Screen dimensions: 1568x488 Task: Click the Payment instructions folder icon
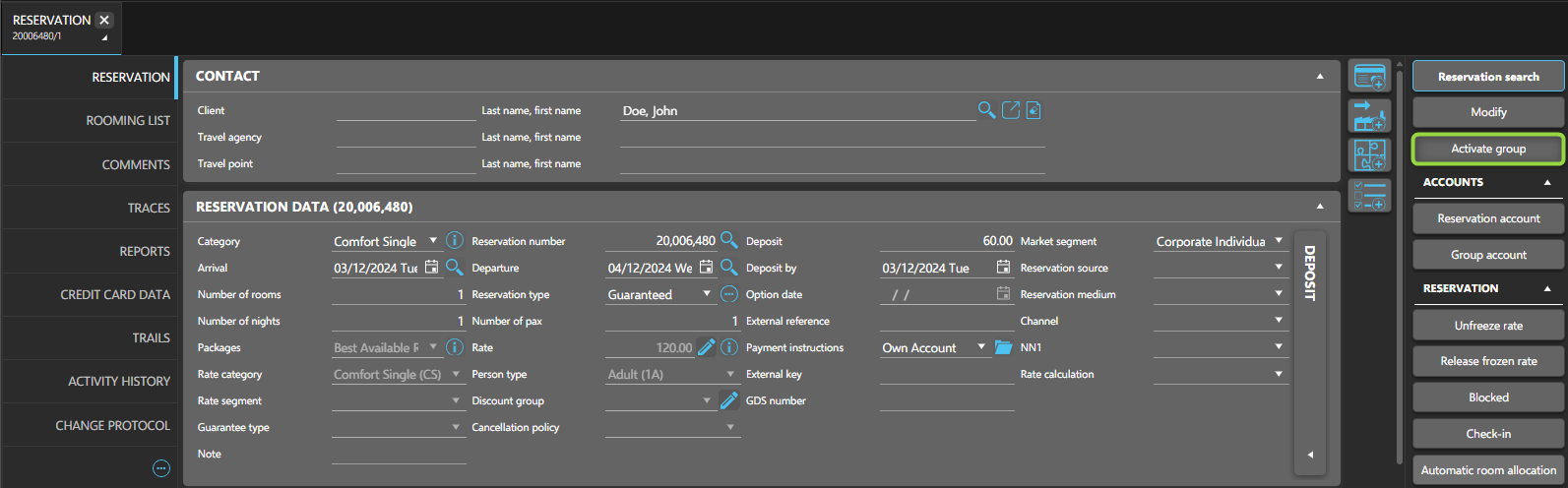pos(1003,347)
